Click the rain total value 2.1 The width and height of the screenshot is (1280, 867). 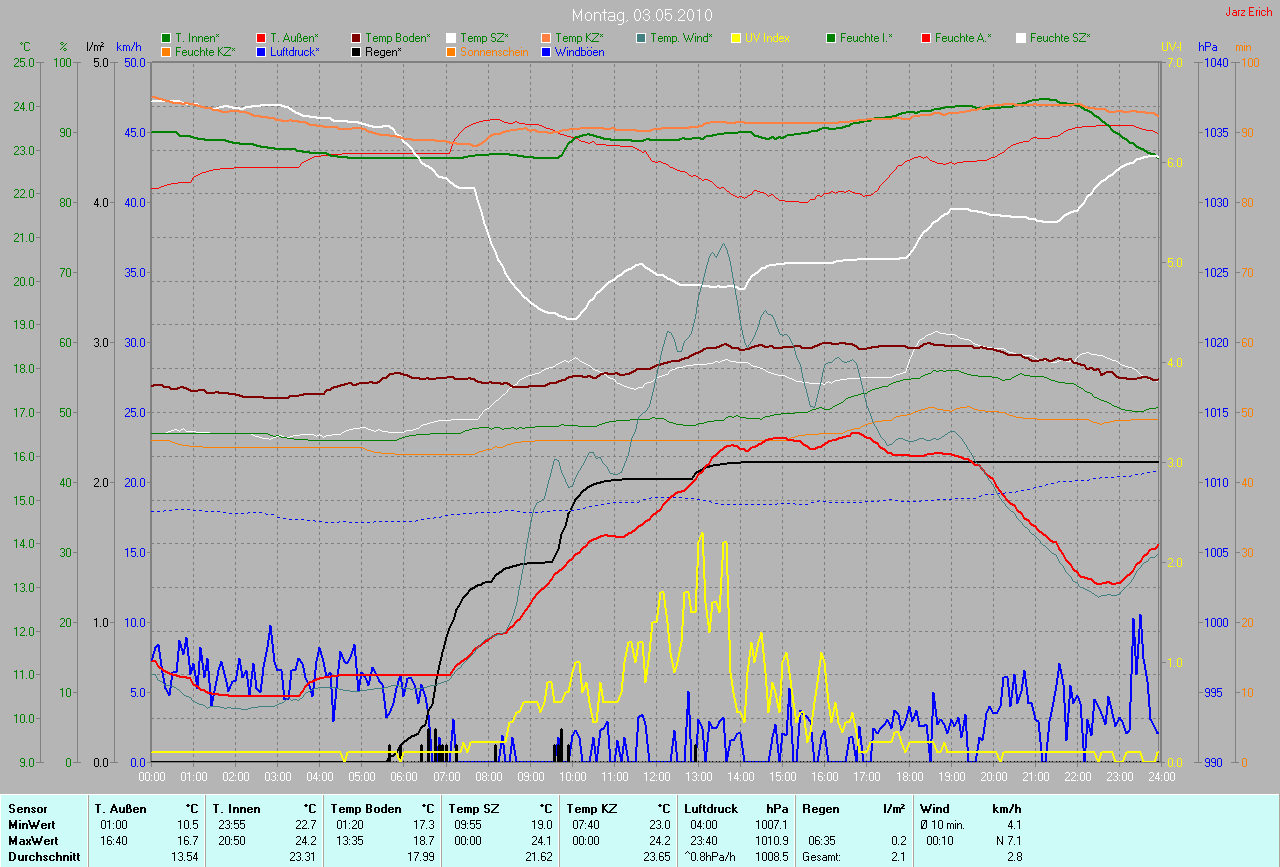click(x=900, y=857)
